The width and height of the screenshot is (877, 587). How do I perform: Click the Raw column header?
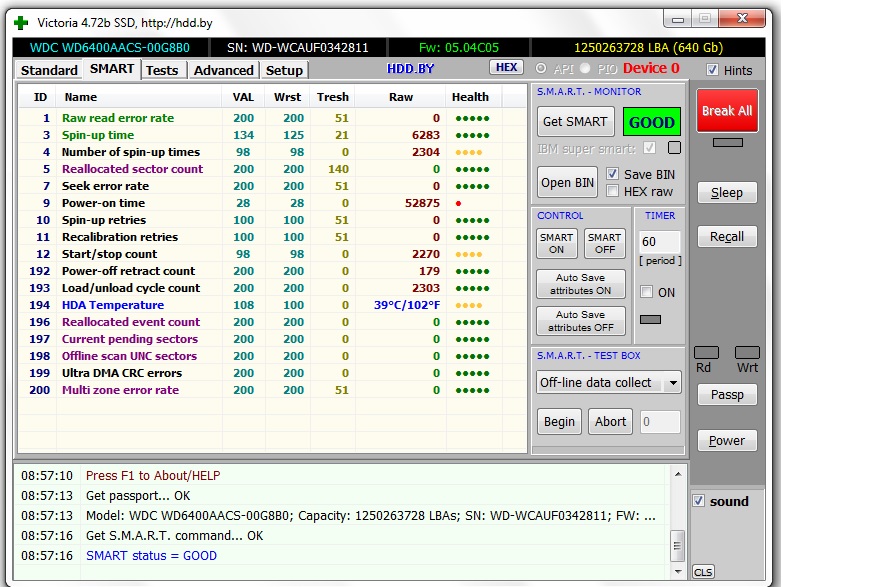click(401, 97)
